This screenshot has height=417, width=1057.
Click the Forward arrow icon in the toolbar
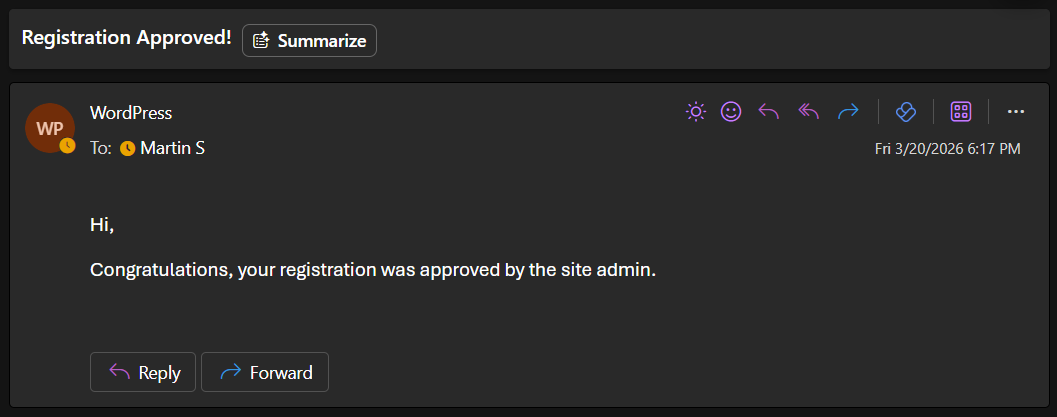tap(848, 112)
